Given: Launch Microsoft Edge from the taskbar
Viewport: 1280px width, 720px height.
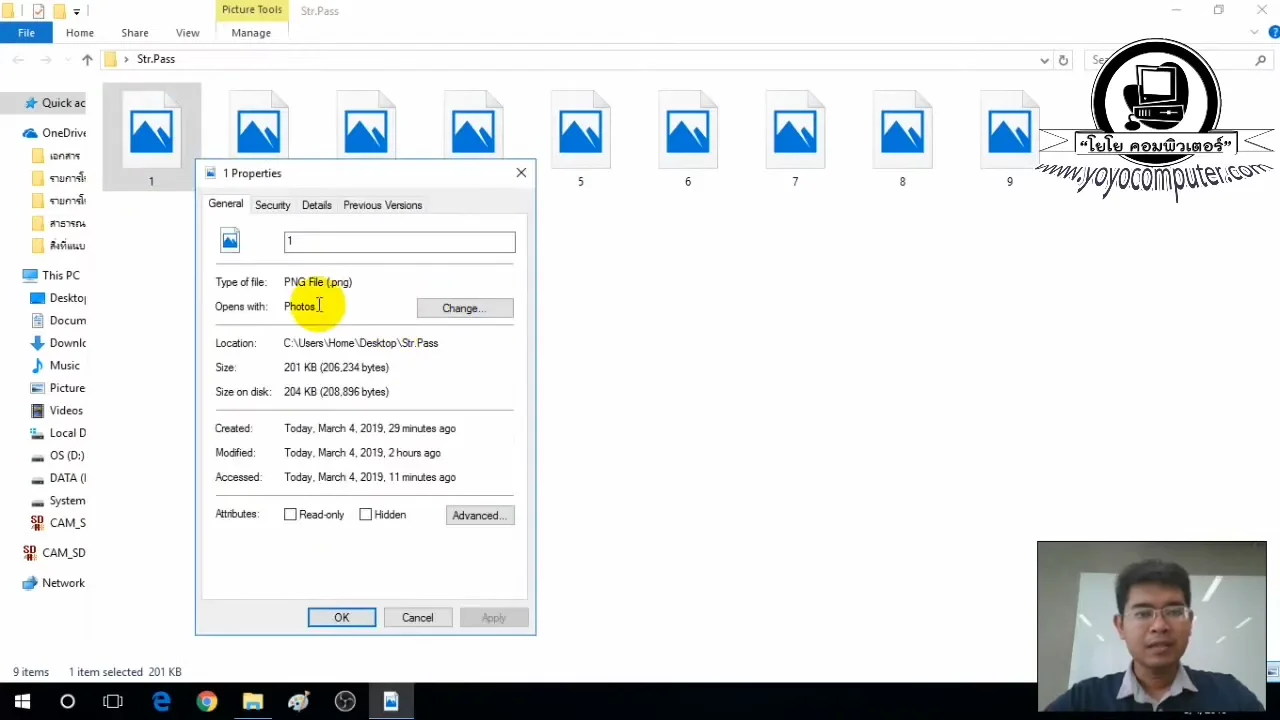Looking at the screenshot, I should (x=161, y=700).
